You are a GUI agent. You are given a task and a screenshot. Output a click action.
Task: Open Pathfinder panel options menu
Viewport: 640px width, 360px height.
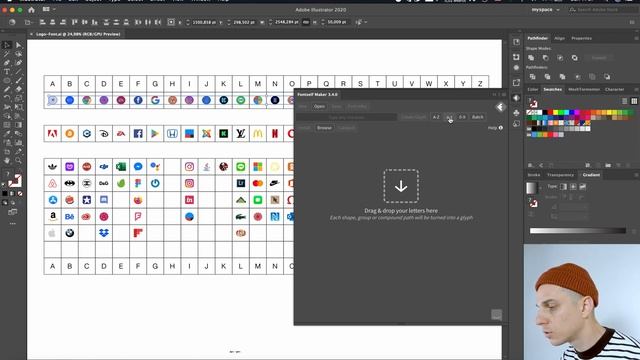(x=636, y=38)
